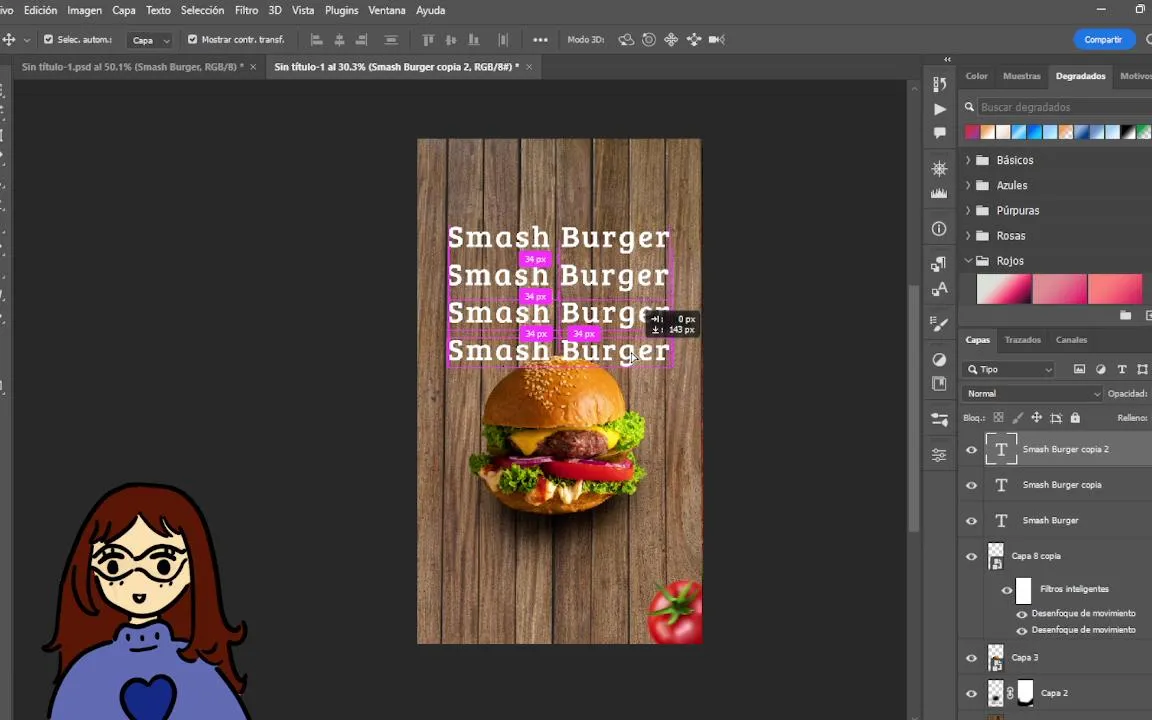
Task: Open the Libraries panel icon
Action: pyautogui.click(x=939, y=384)
